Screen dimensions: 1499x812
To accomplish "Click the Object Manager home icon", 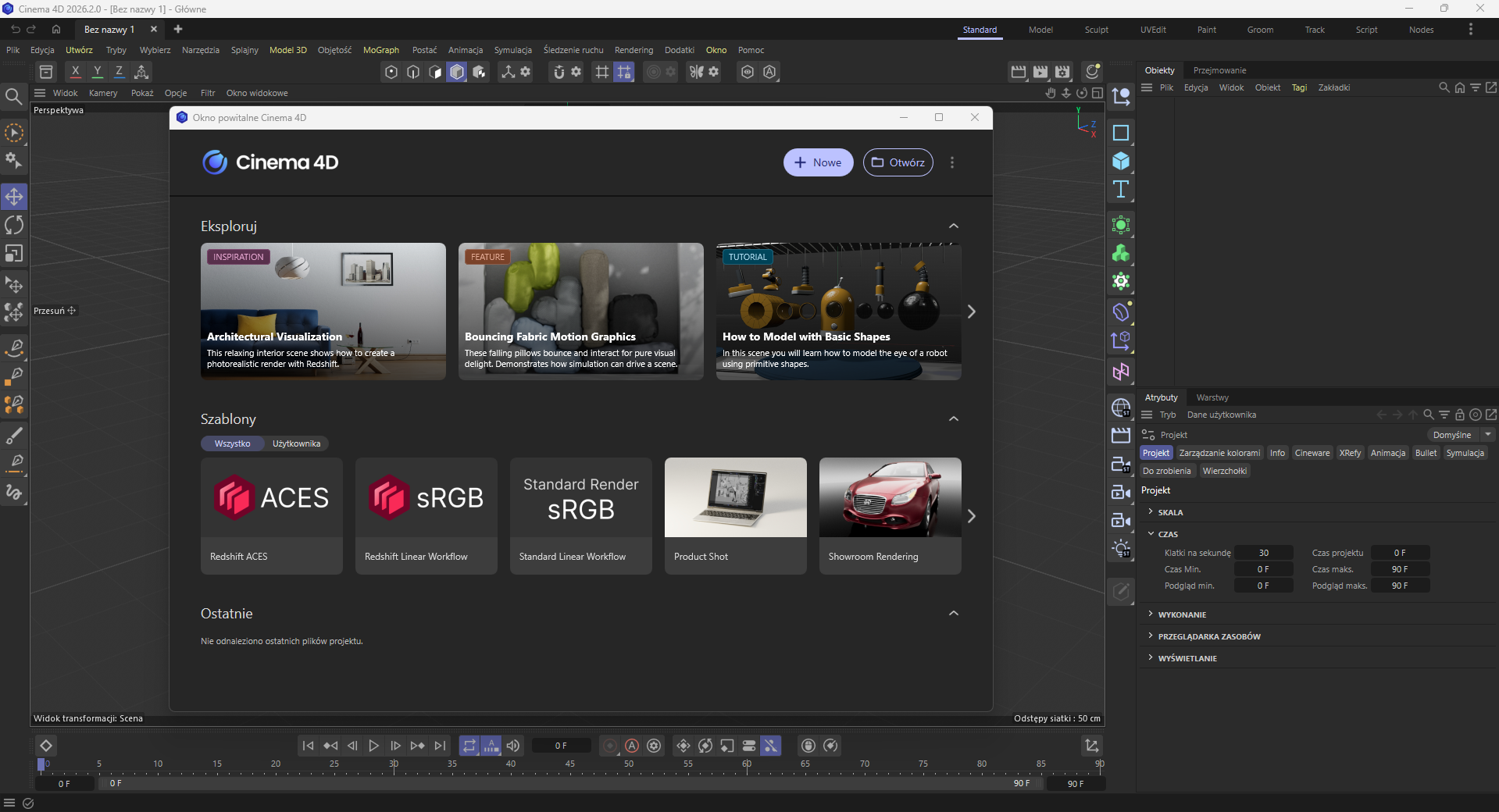I will point(1460,87).
